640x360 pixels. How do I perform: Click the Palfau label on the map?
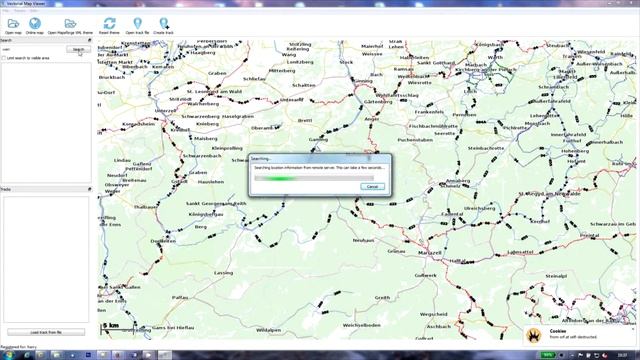pyautogui.click(x=180, y=298)
